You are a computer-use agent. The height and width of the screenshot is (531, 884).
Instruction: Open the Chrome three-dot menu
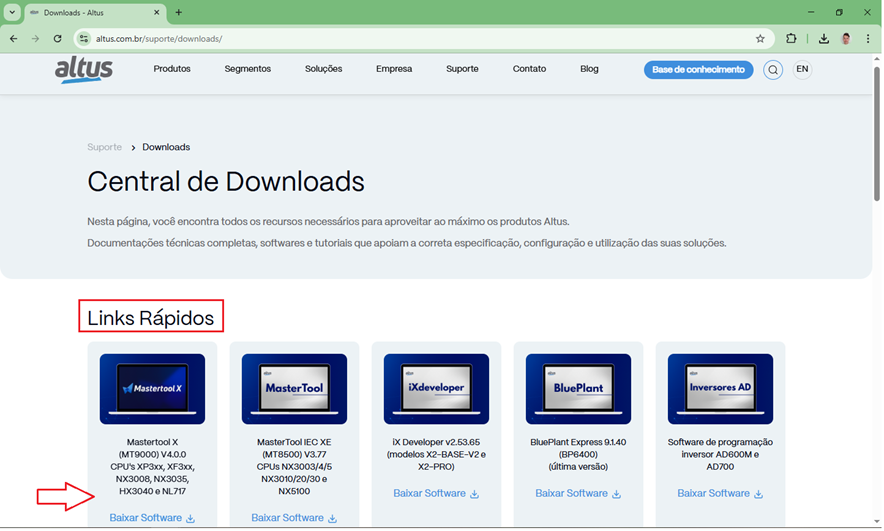(868, 39)
